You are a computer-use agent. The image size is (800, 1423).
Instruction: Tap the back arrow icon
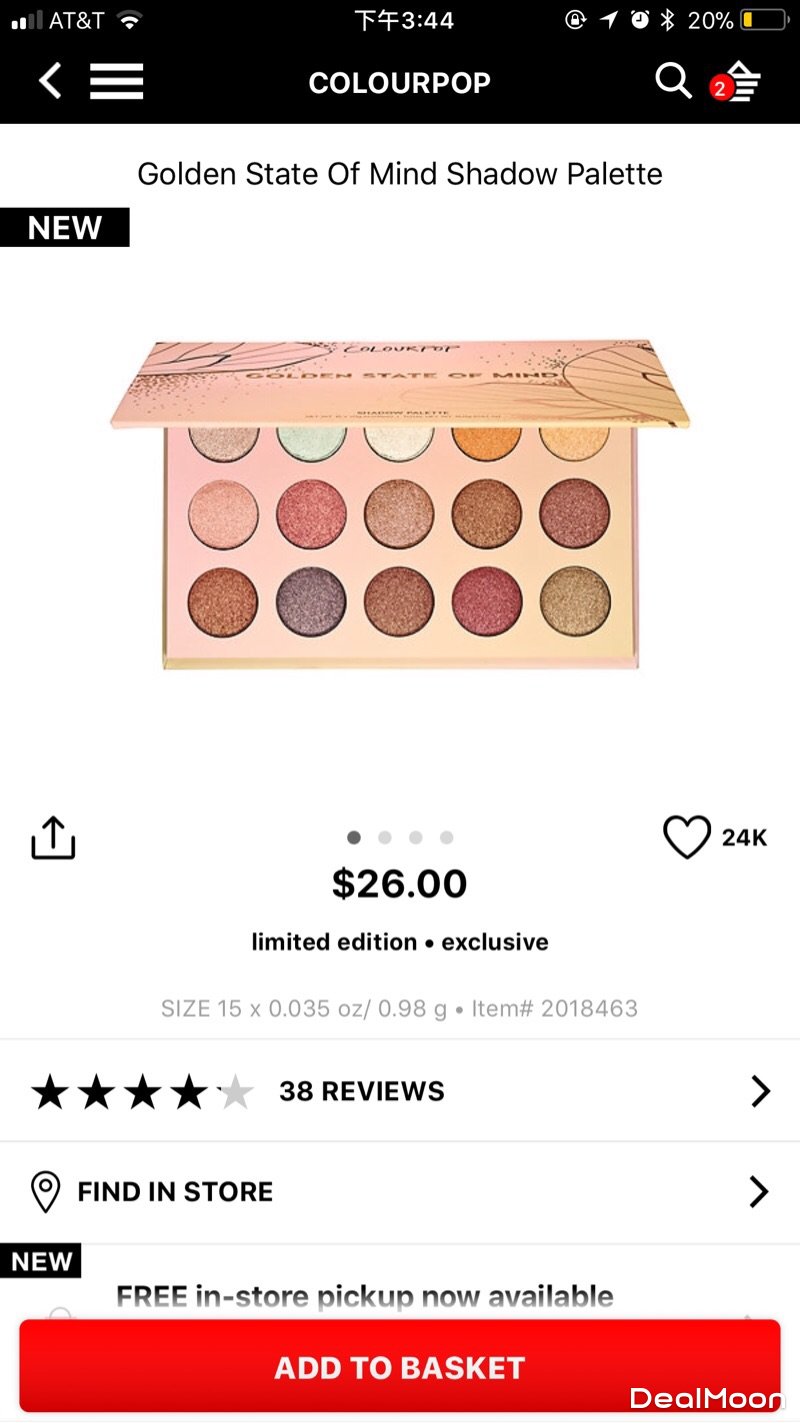50,81
